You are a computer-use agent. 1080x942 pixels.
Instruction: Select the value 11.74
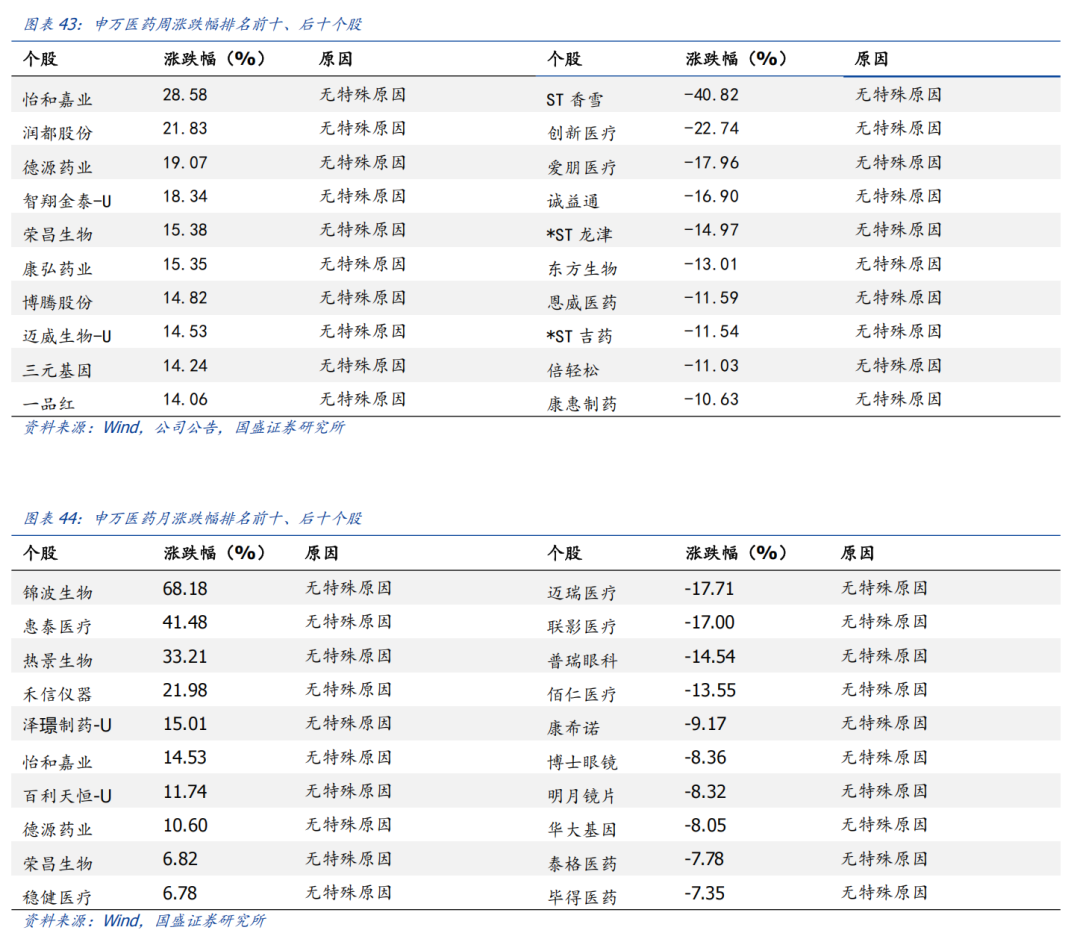coord(185,792)
